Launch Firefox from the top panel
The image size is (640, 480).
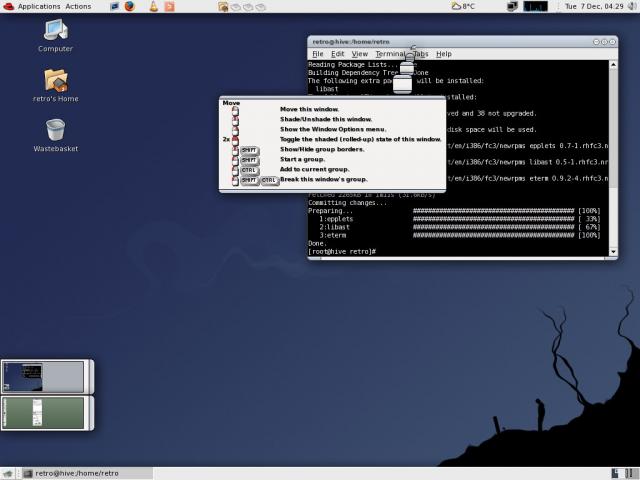pos(130,6)
